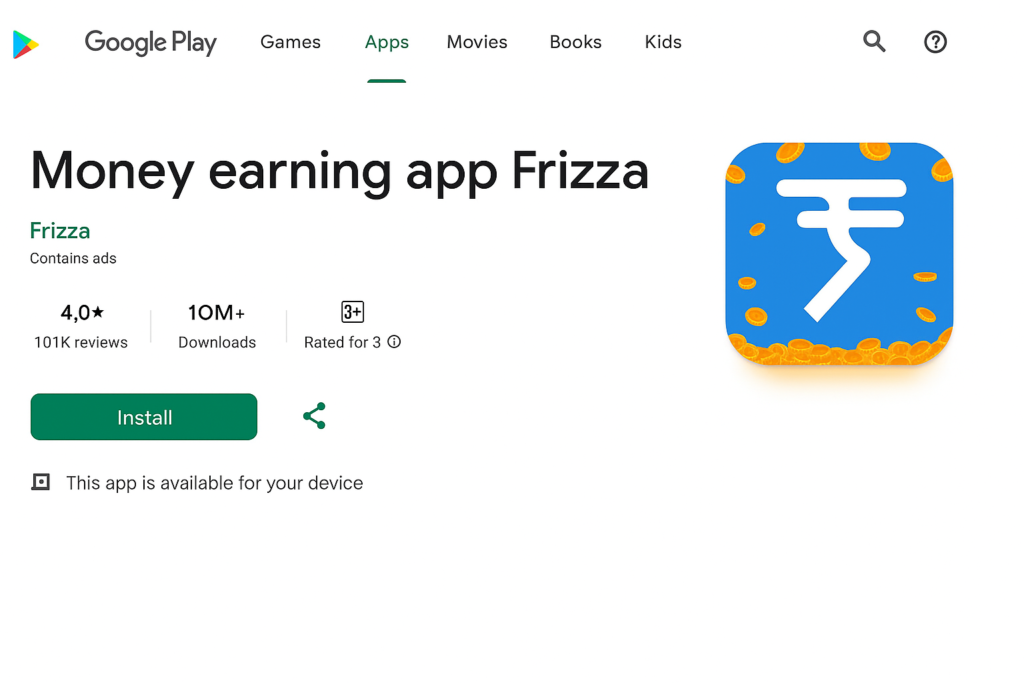This screenshot has width=1024, height=683.
Task: Open the help question mark icon
Action: tap(935, 42)
